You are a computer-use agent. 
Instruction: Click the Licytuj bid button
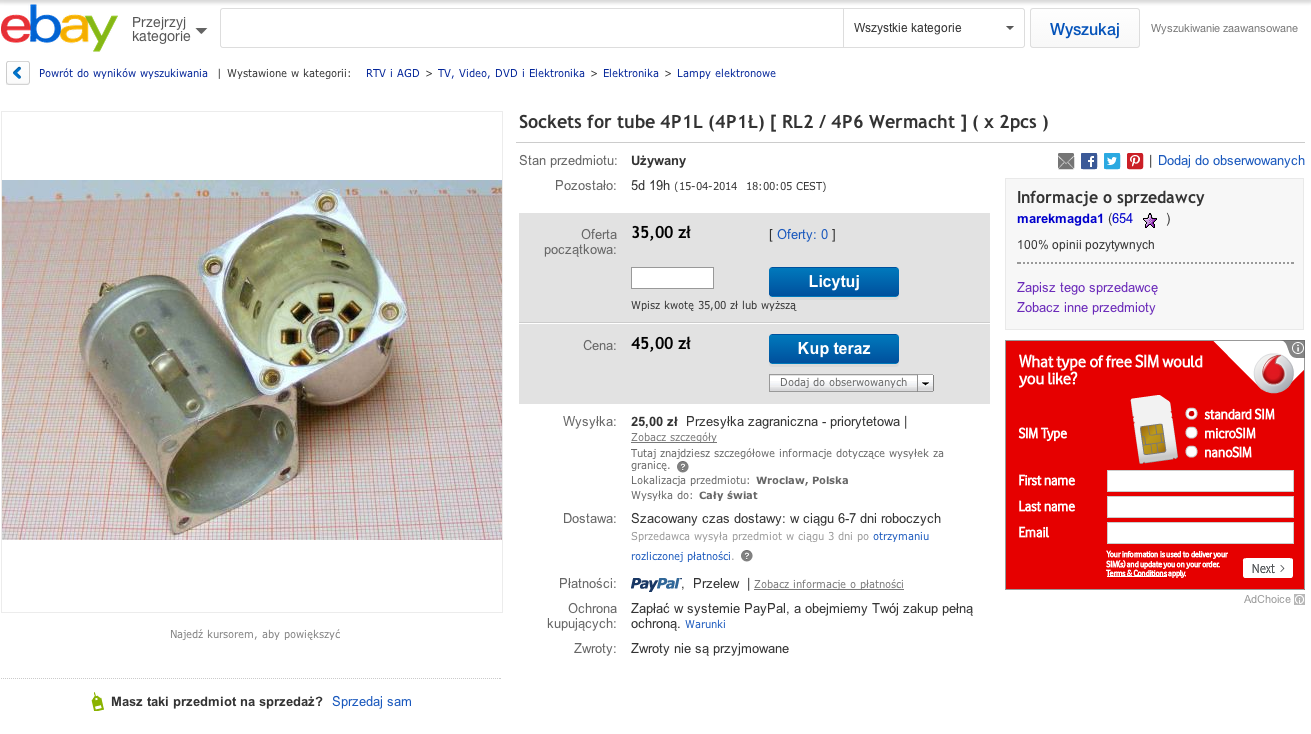834,282
